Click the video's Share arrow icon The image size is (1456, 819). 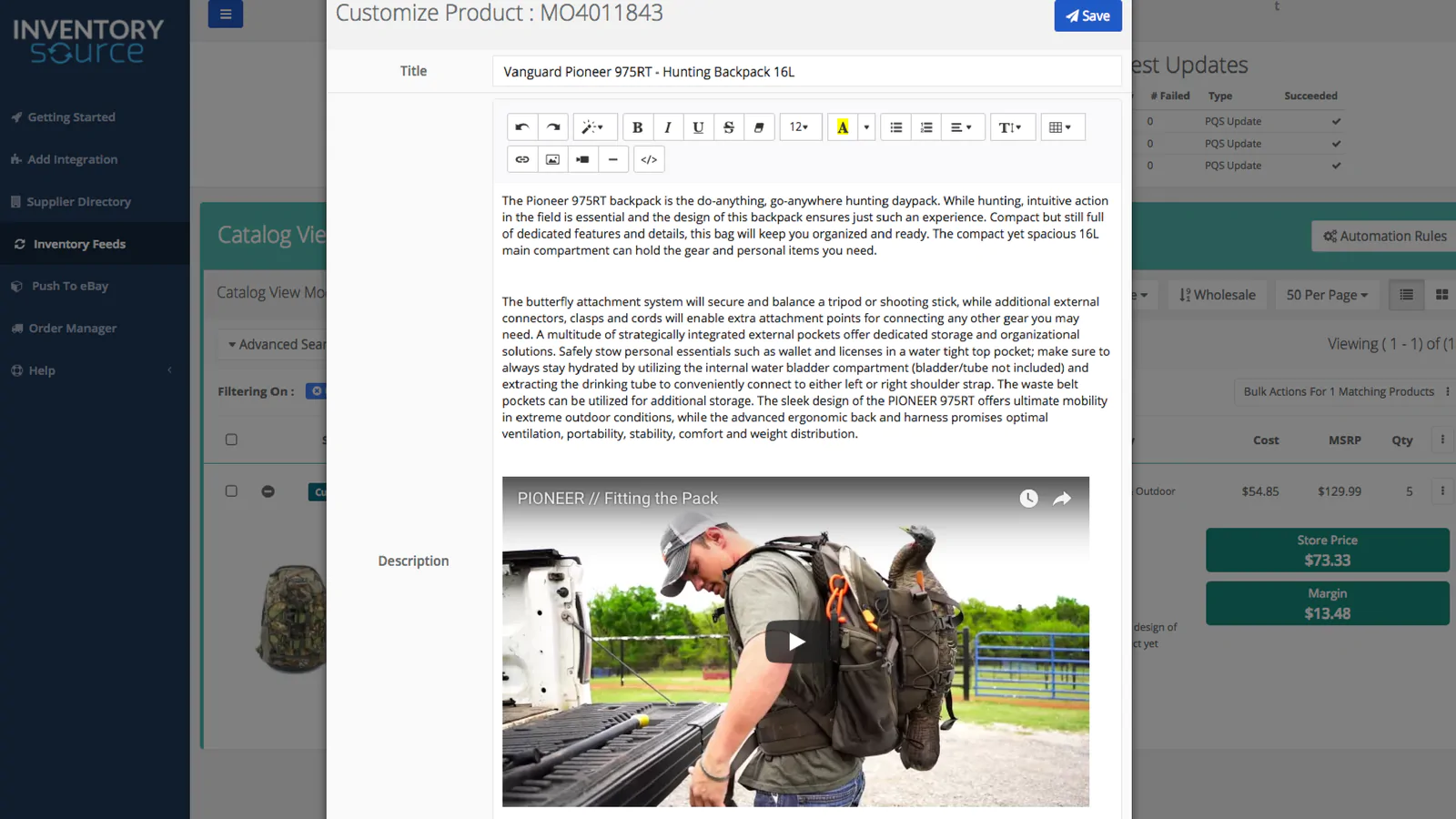1062,499
